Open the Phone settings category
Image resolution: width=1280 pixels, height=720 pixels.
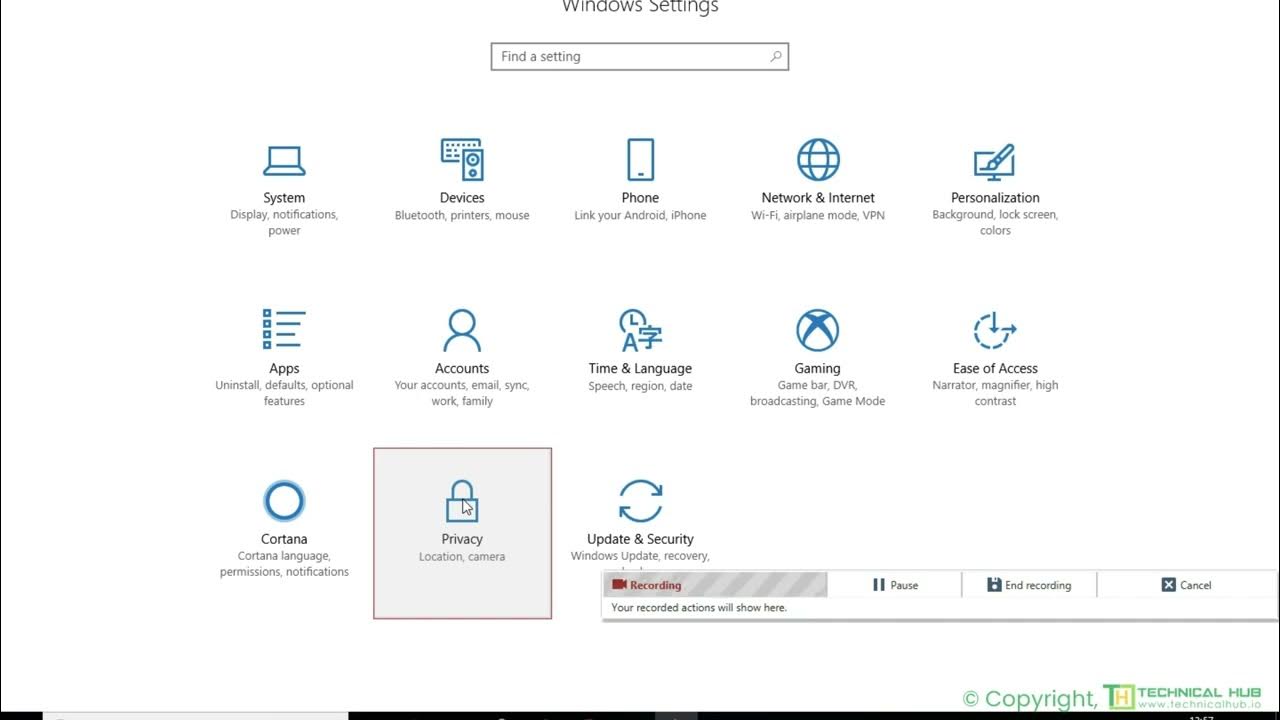pyautogui.click(x=640, y=180)
